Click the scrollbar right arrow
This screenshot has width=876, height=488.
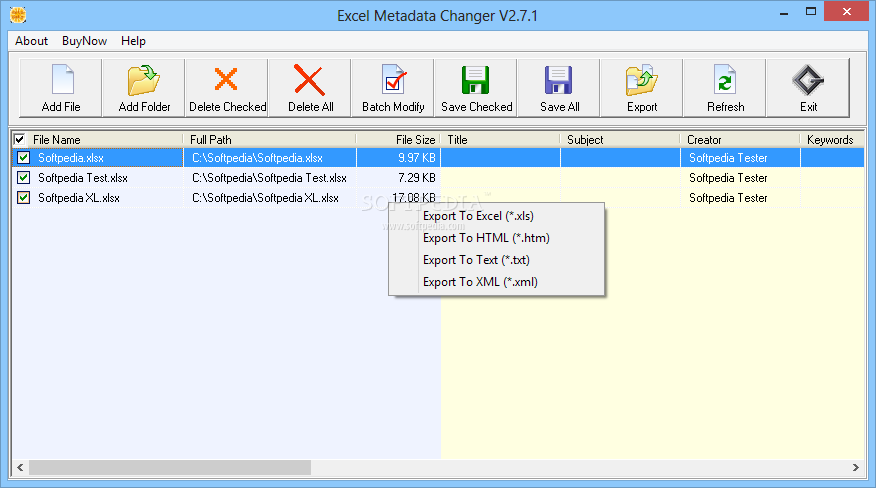[x=855, y=467]
